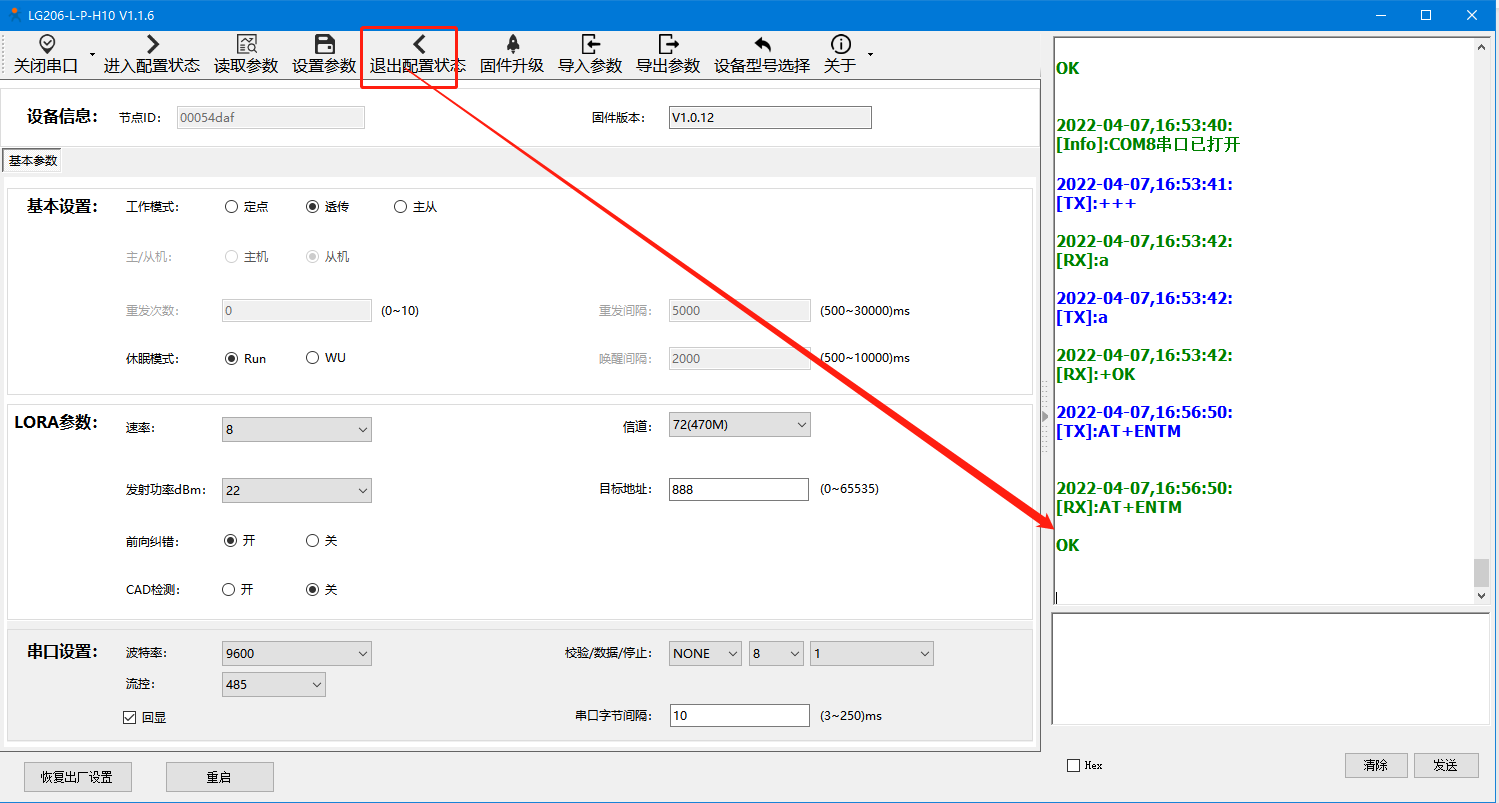Click 进入配置状态 toolbar icon
Viewport: 1499px width, 803px height.
(x=152, y=44)
